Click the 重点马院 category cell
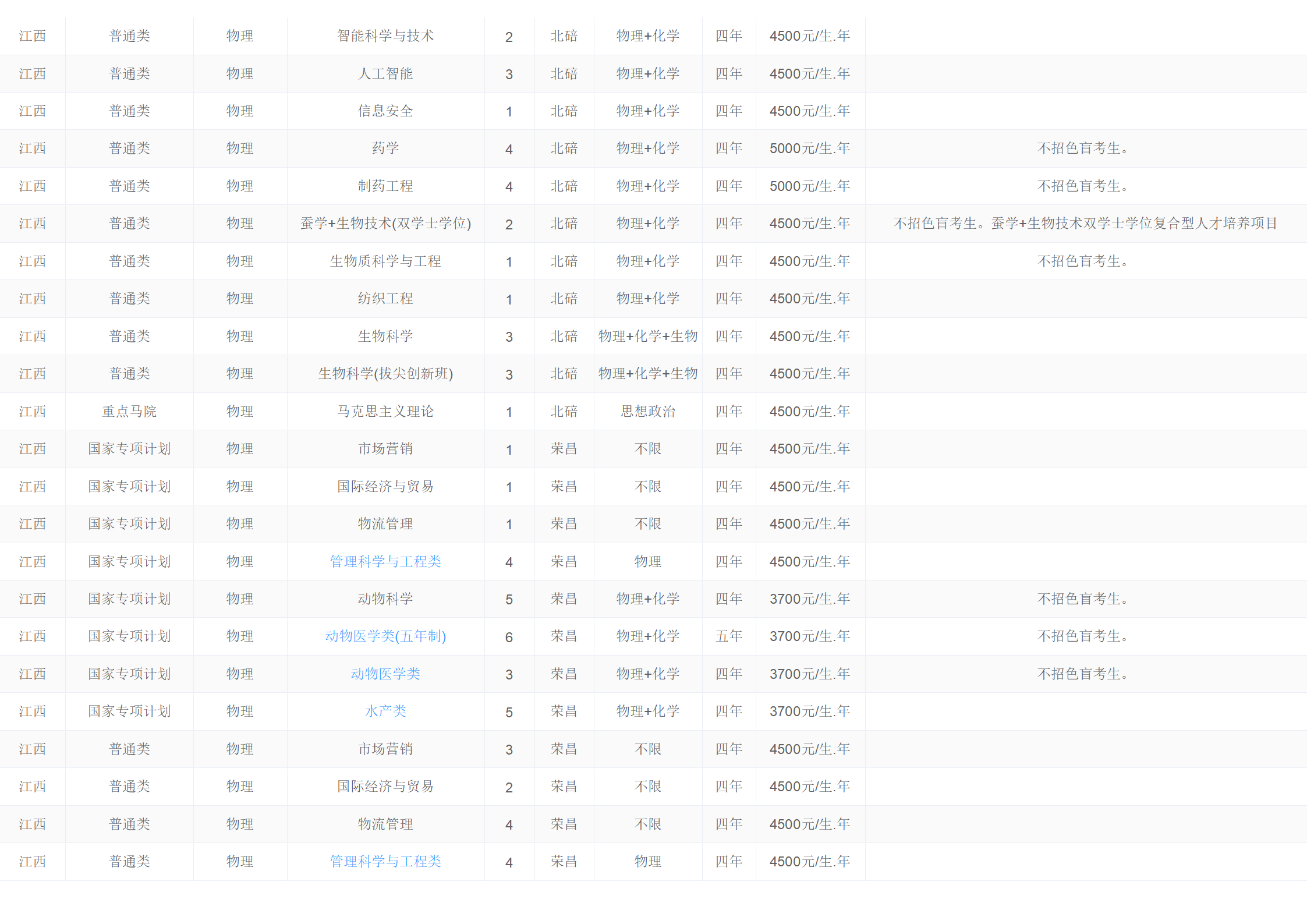1307x924 pixels. pyautogui.click(x=129, y=412)
